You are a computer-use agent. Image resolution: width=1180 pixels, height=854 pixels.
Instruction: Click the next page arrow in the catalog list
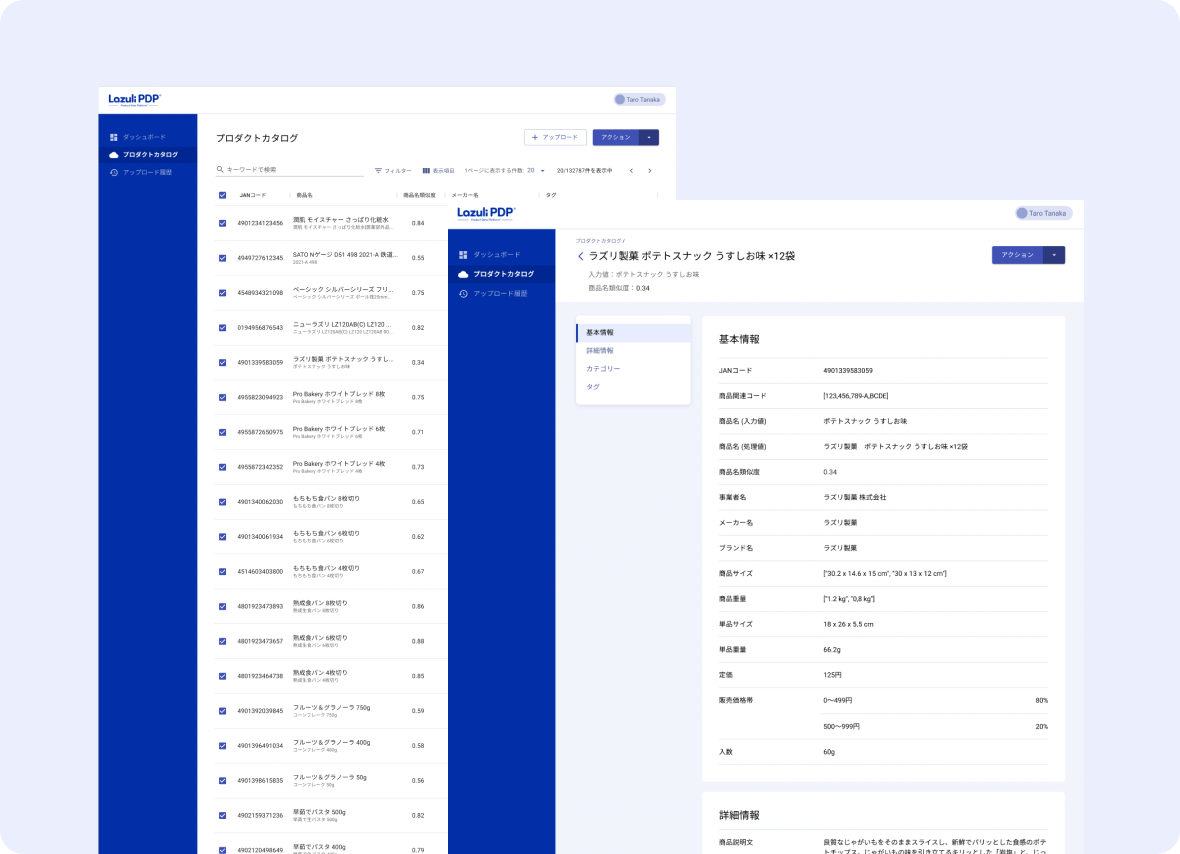[x=650, y=171]
